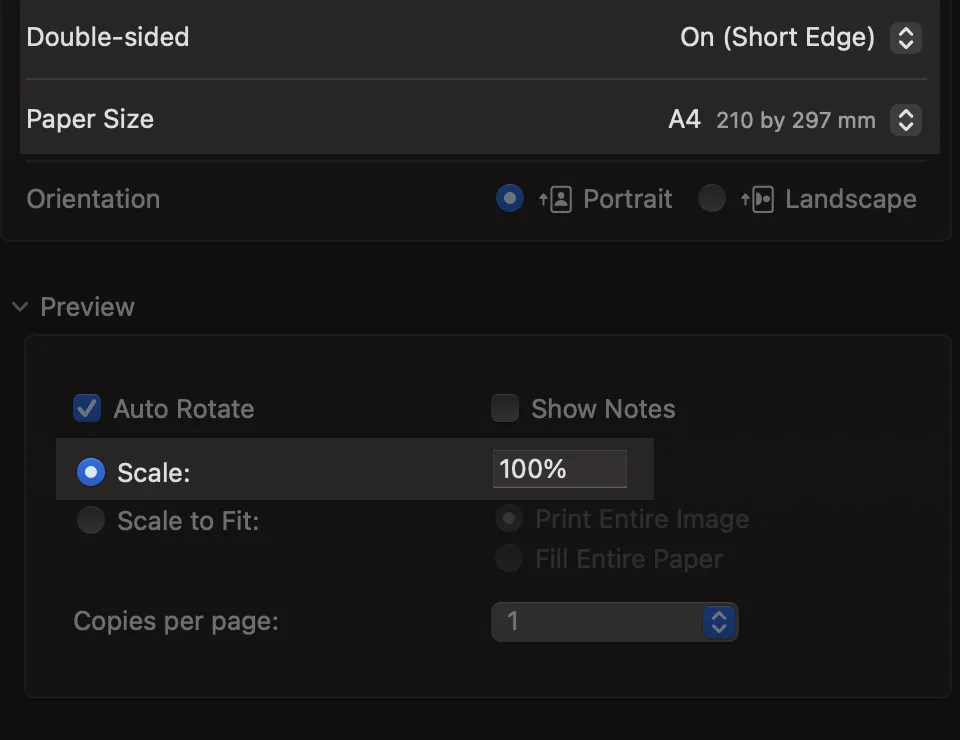Select the Scale radio button
The height and width of the screenshot is (740, 960).
coord(91,472)
